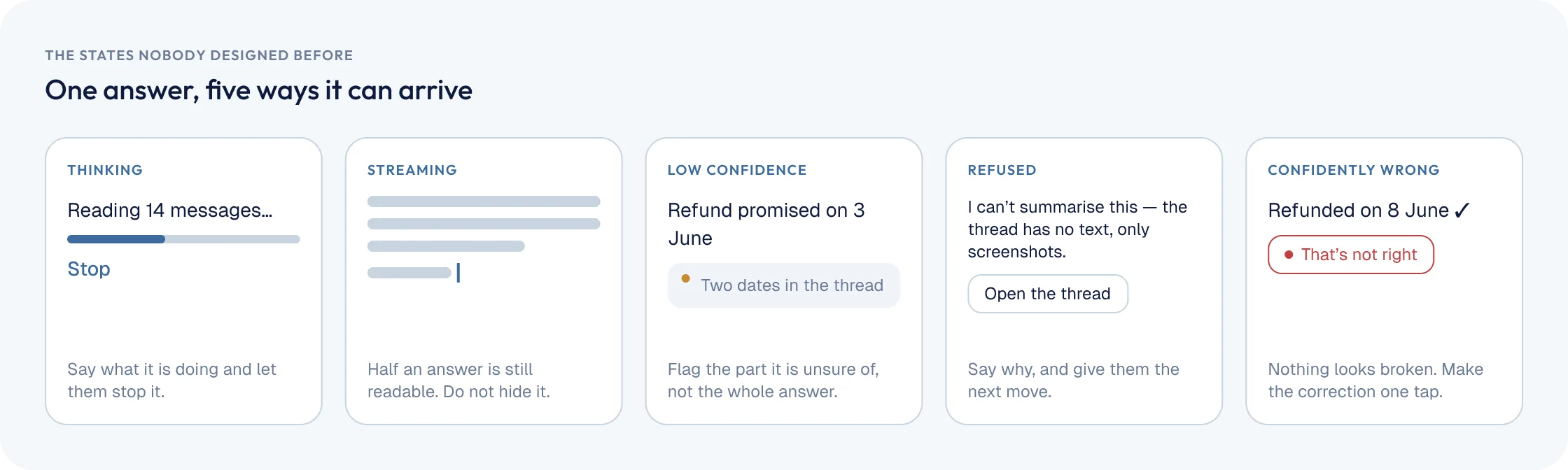Screen dimensions: 1568x470
Task: Click the Open the thread button
Action: point(1047,294)
